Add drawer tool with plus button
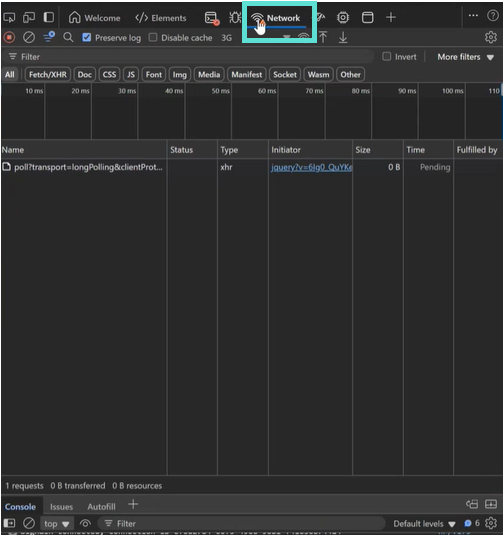 (x=133, y=504)
